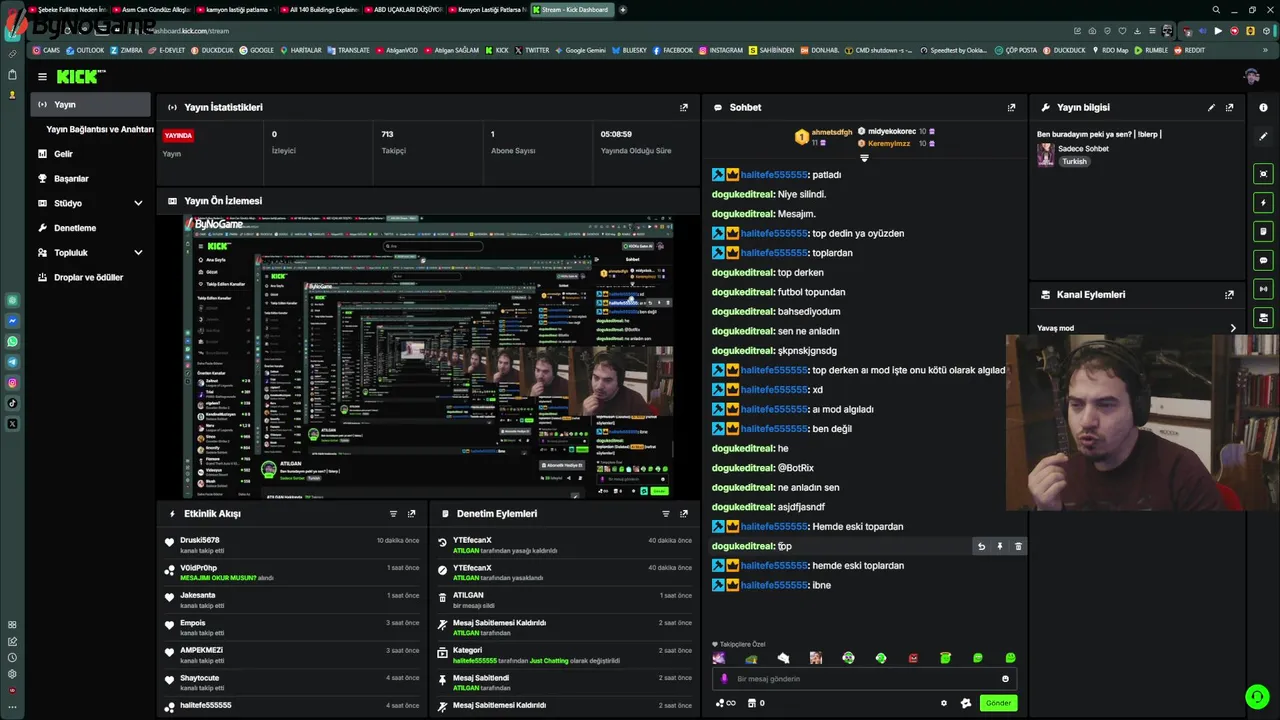The height and width of the screenshot is (720, 1280).
Task: Pop out the Etkinlik Akışı panel
Action: [x=411, y=513]
